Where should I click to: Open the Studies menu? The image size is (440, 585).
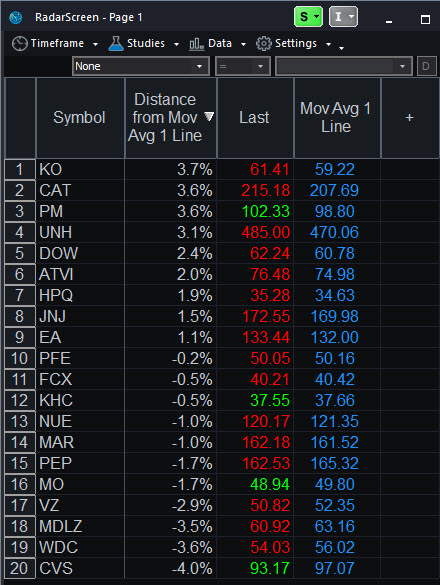[144, 44]
